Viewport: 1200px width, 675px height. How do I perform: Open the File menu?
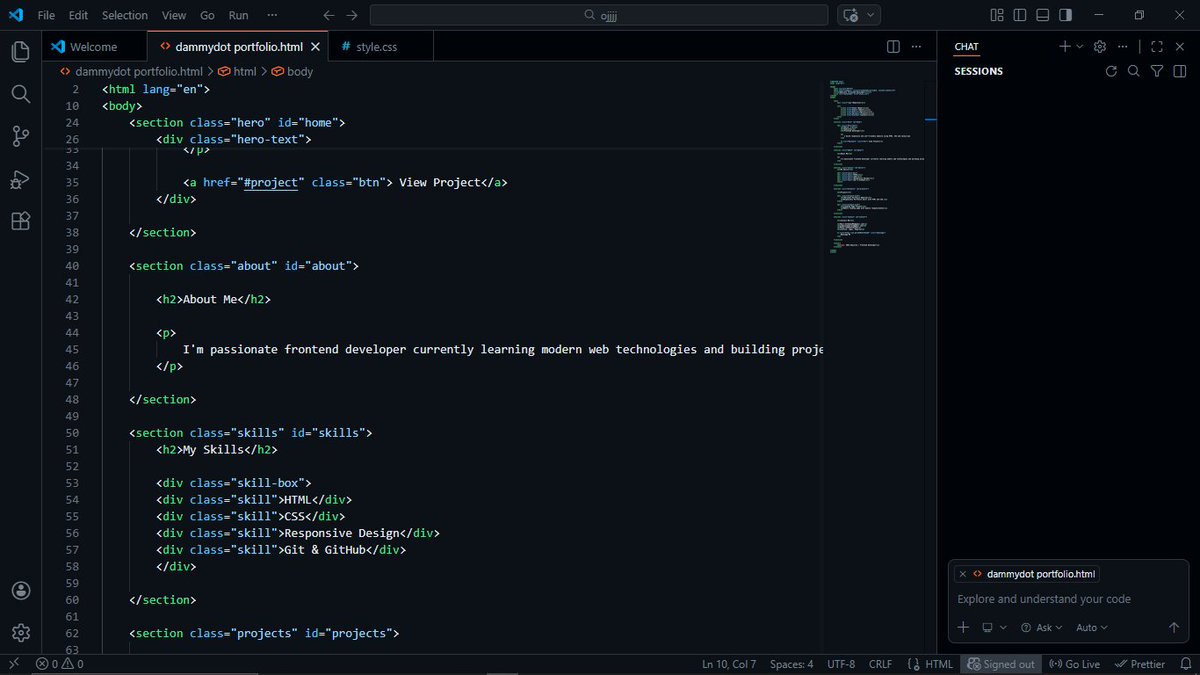click(x=46, y=15)
